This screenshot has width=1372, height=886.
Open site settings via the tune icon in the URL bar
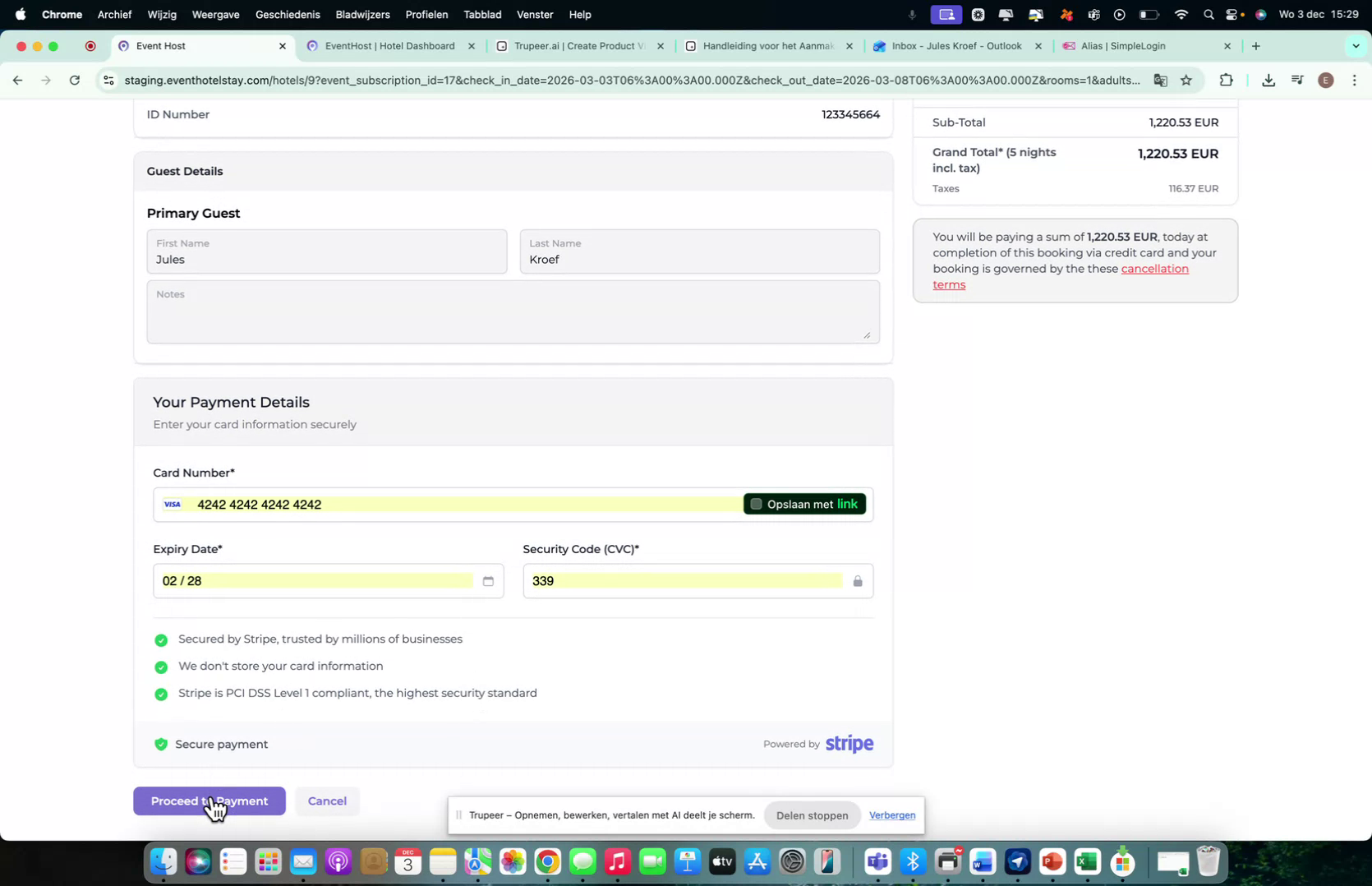108,81
